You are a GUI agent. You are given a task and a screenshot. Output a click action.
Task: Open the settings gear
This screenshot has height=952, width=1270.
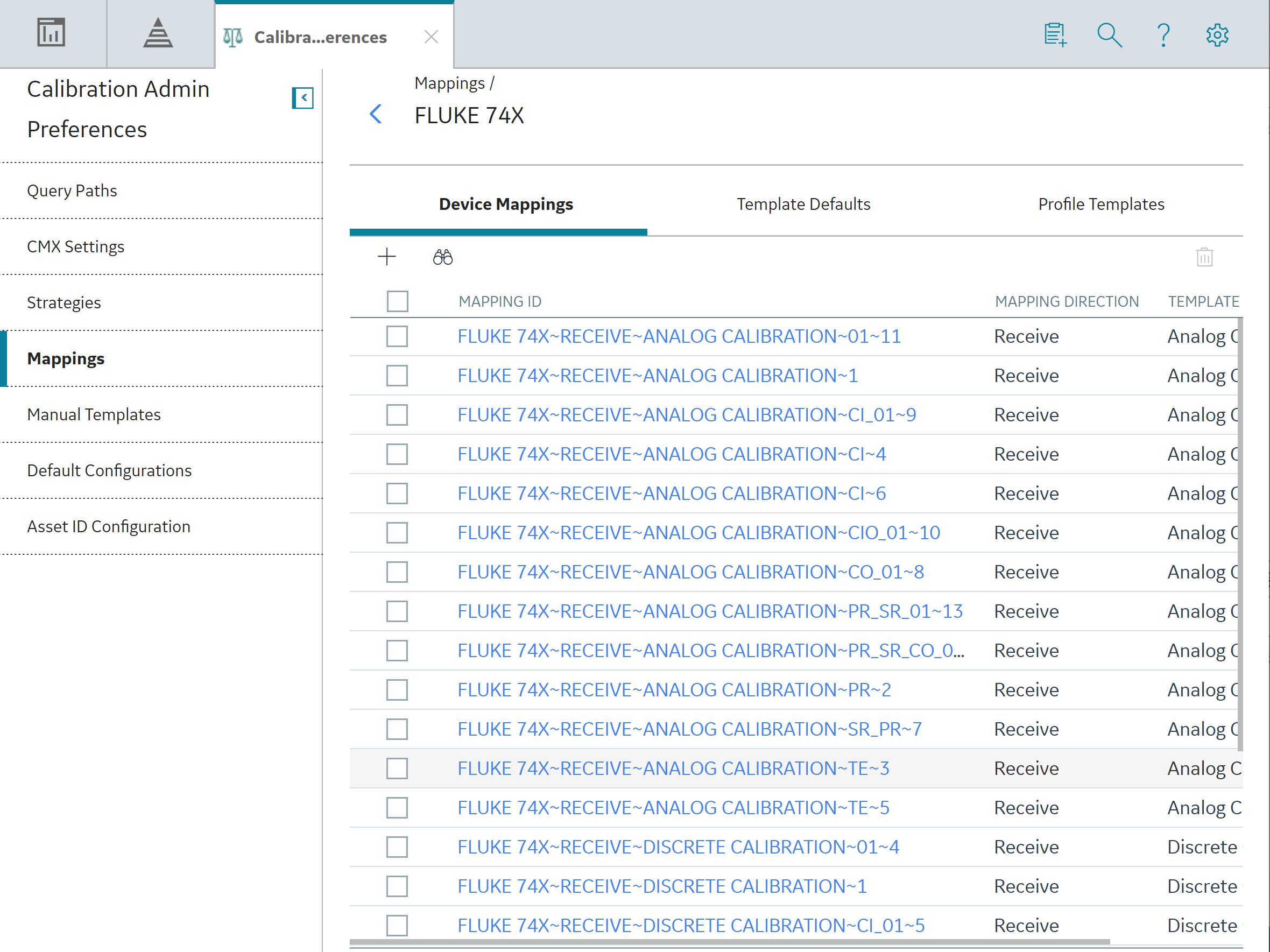[1217, 36]
